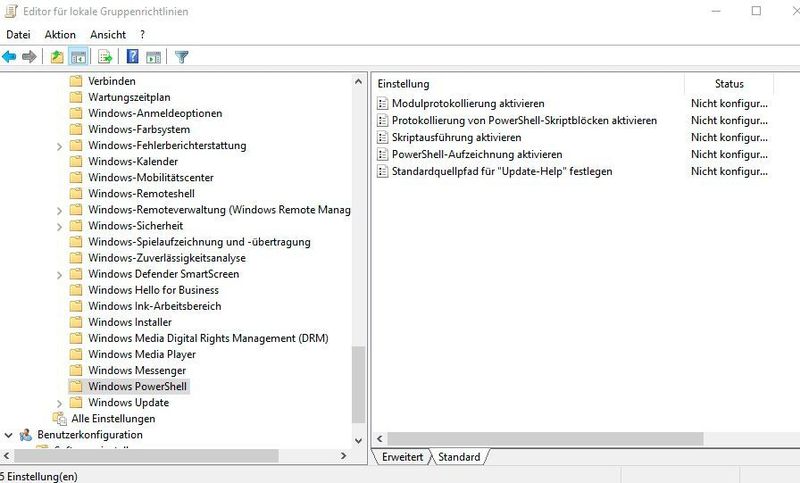Switch to the Erweitert tab

click(402, 457)
